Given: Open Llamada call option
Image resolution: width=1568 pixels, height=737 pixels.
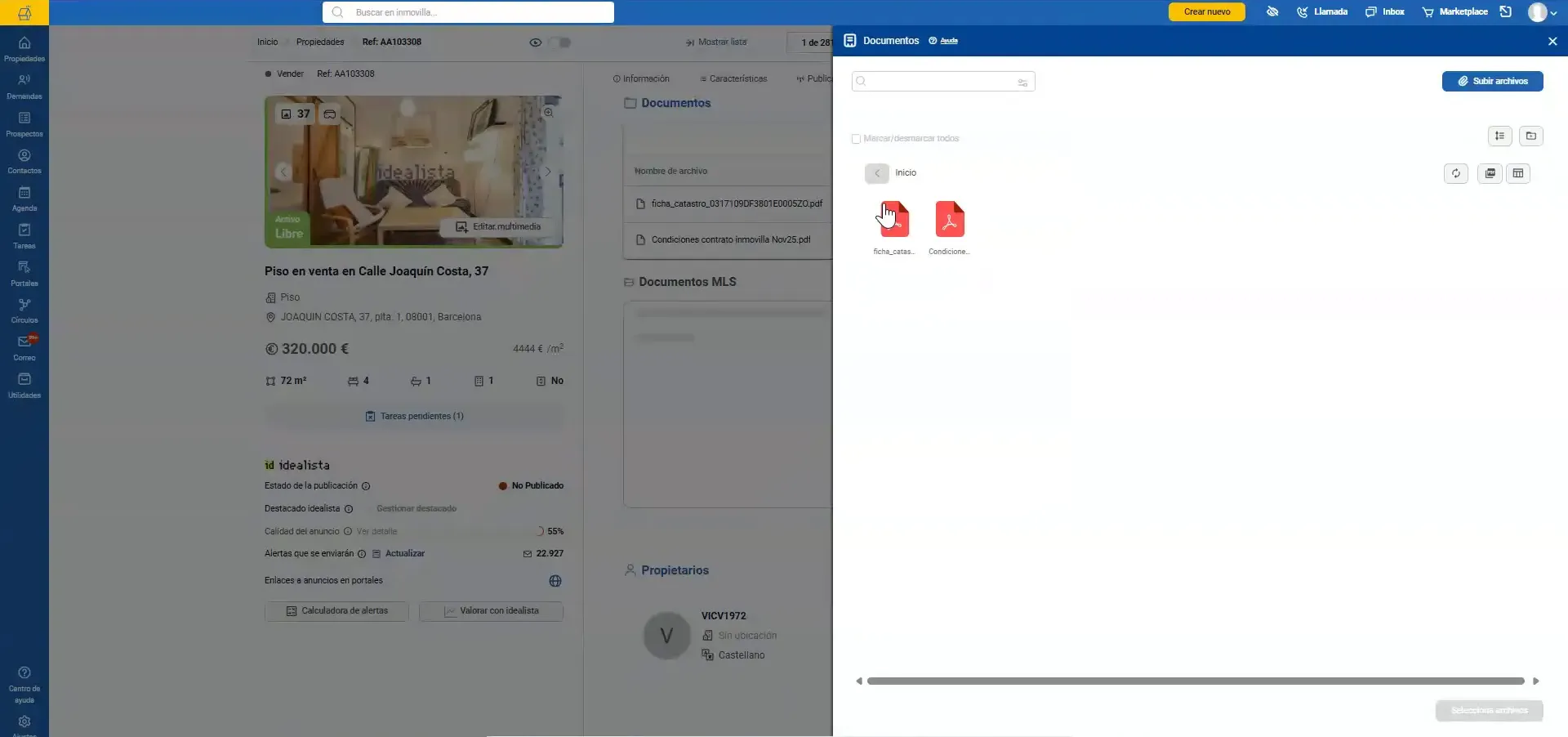Looking at the screenshot, I should [x=1322, y=11].
